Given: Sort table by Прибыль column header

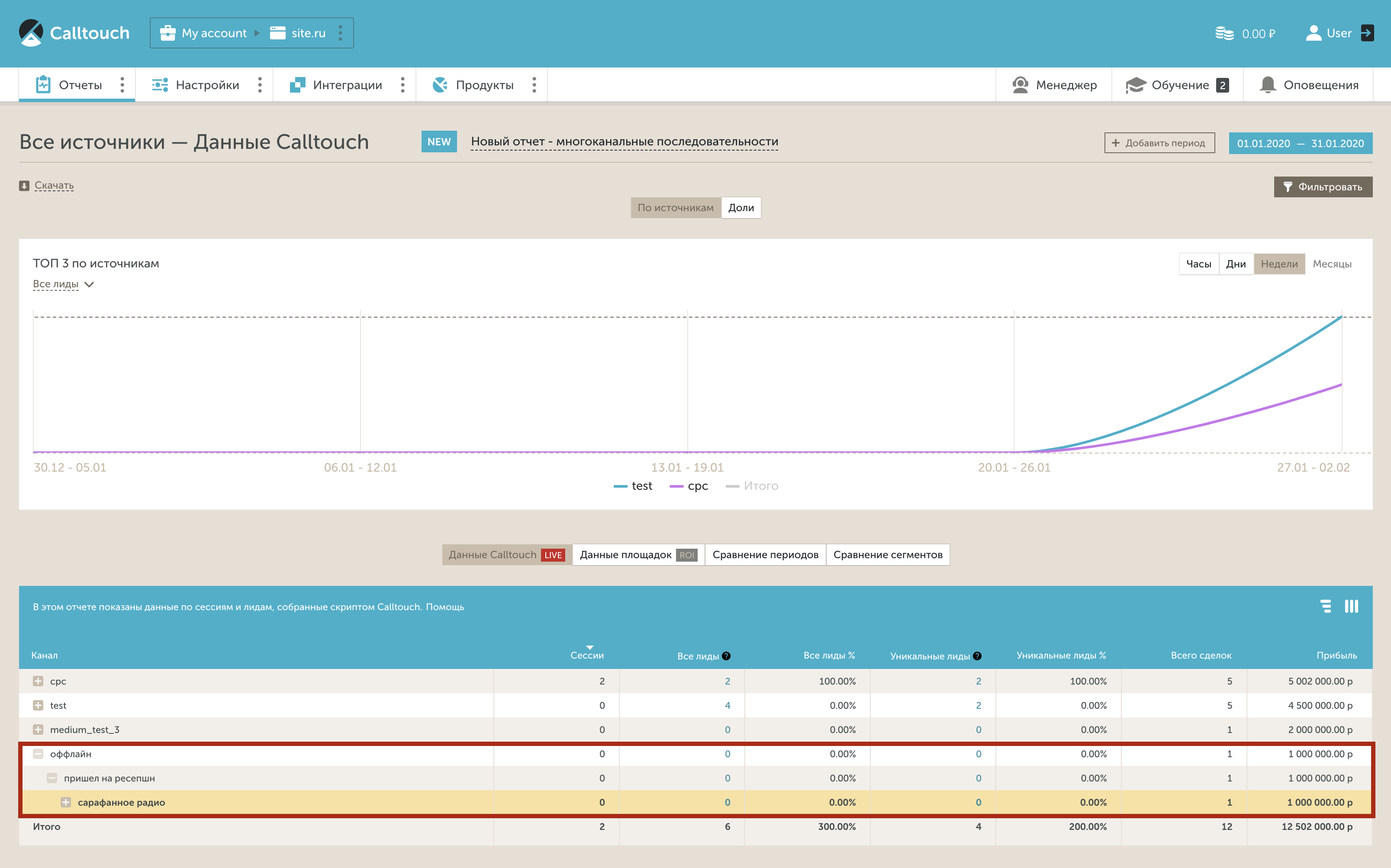Looking at the screenshot, I should pos(1336,656).
